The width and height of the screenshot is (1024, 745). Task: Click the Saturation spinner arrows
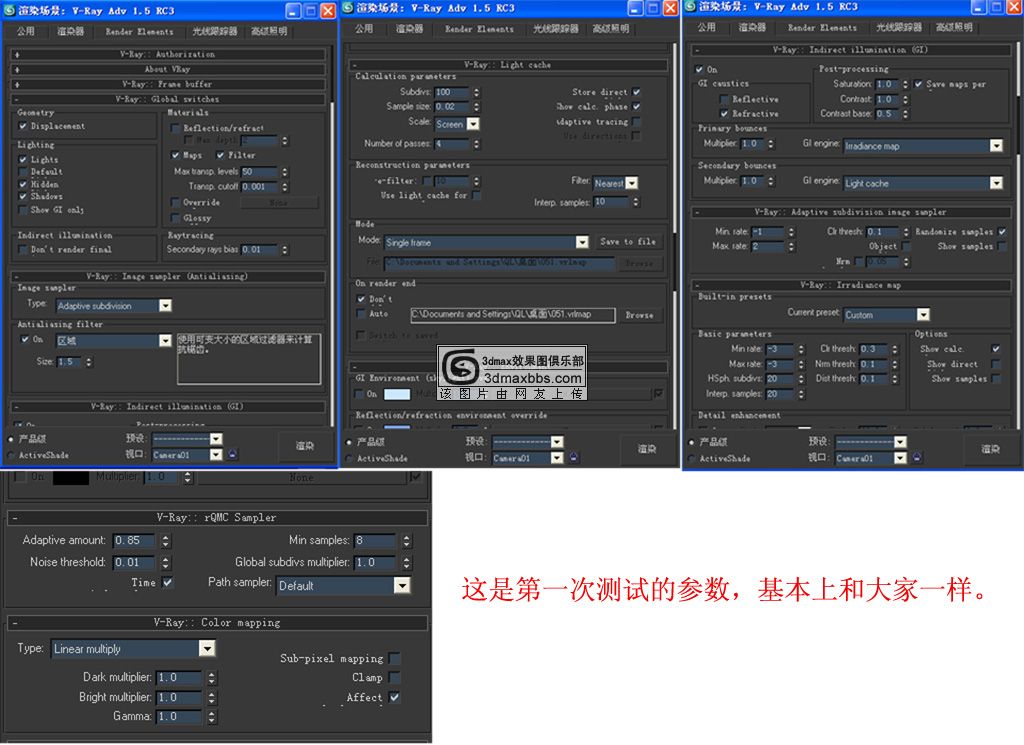click(905, 84)
